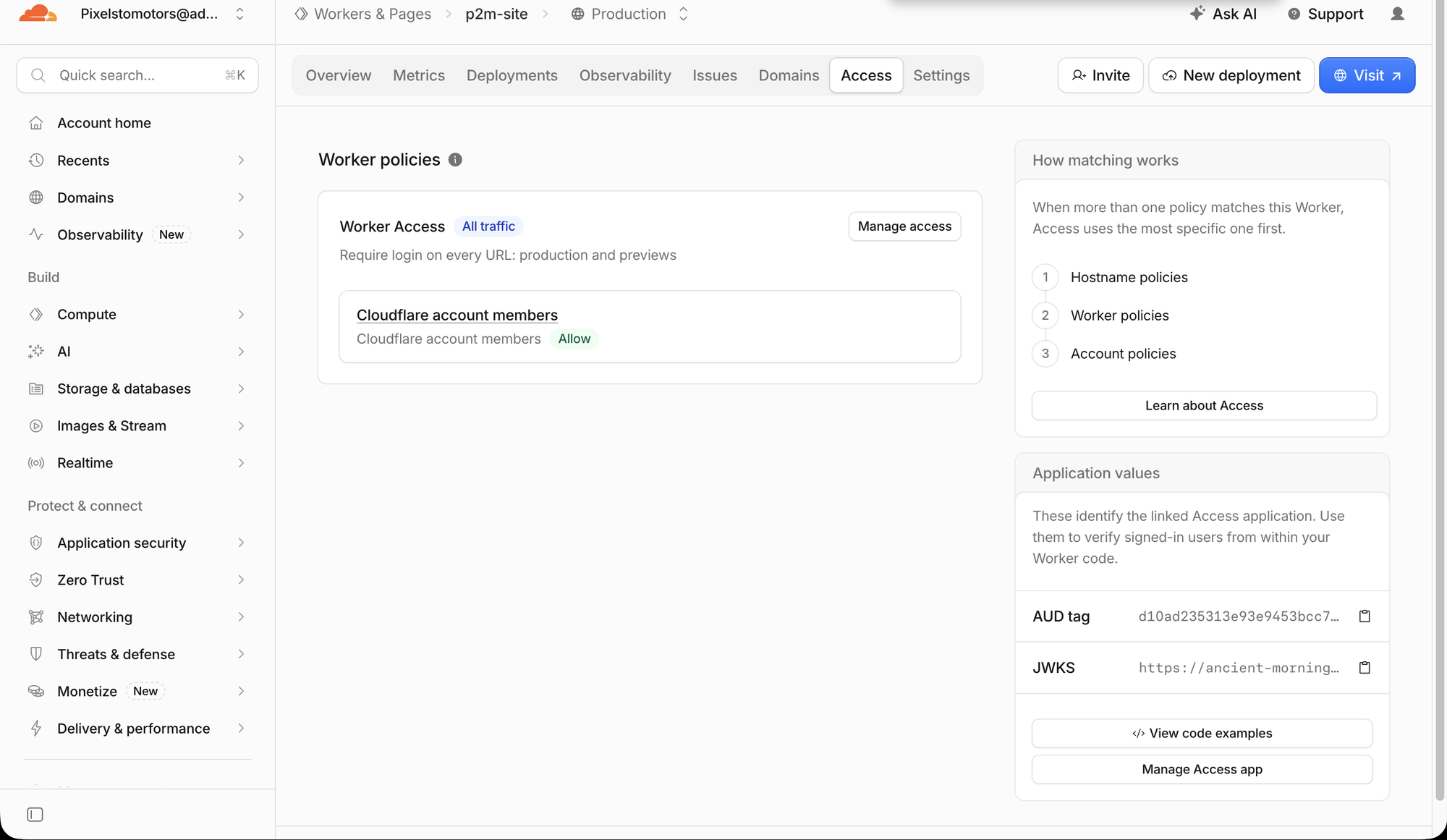1447x840 pixels.
Task: Expand Application security chevron
Action: tap(241, 543)
